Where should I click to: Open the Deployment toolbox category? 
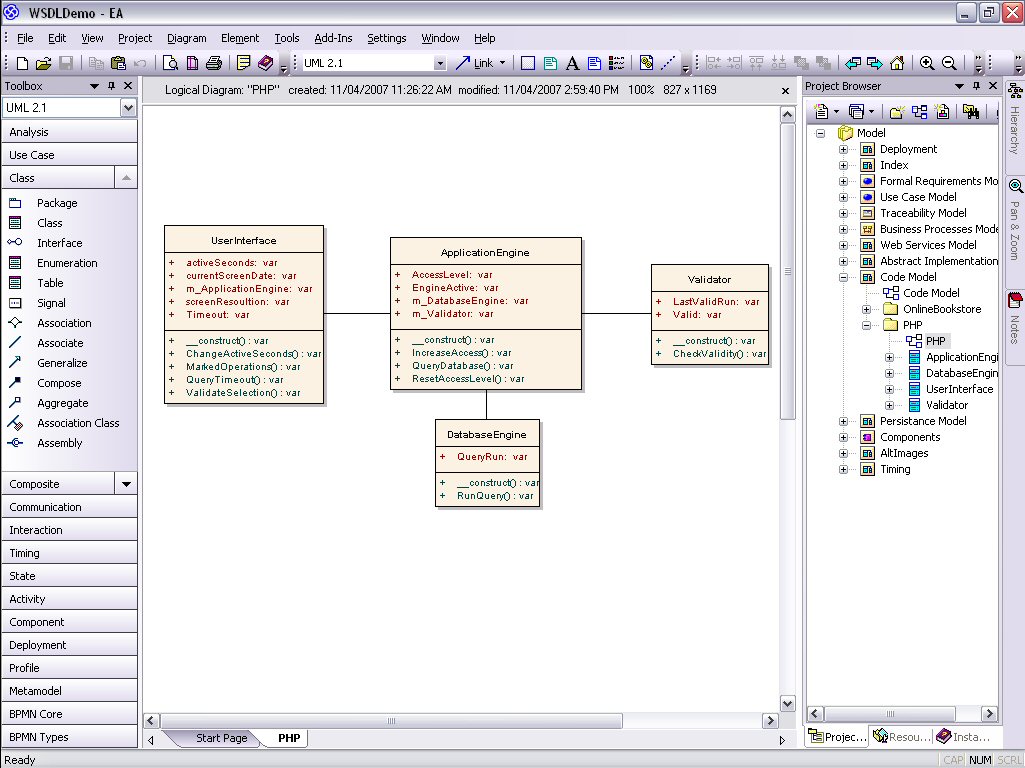69,645
